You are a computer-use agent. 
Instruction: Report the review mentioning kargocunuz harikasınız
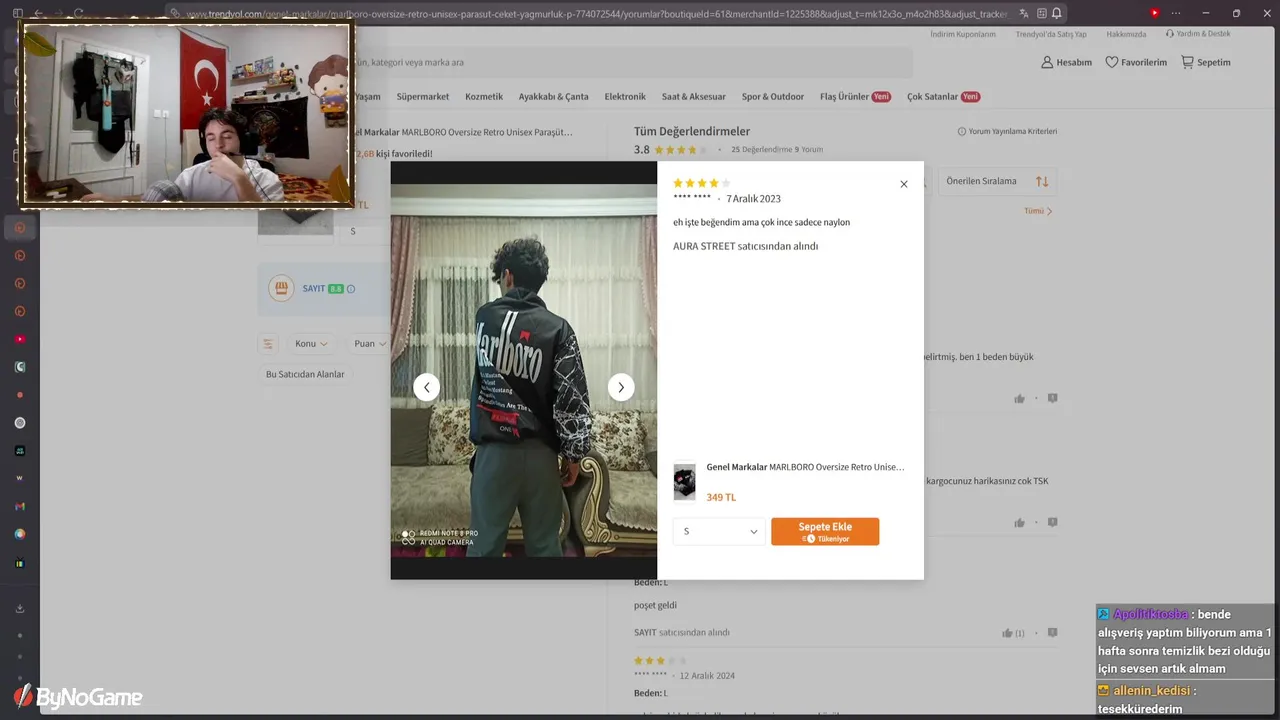(x=1052, y=522)
